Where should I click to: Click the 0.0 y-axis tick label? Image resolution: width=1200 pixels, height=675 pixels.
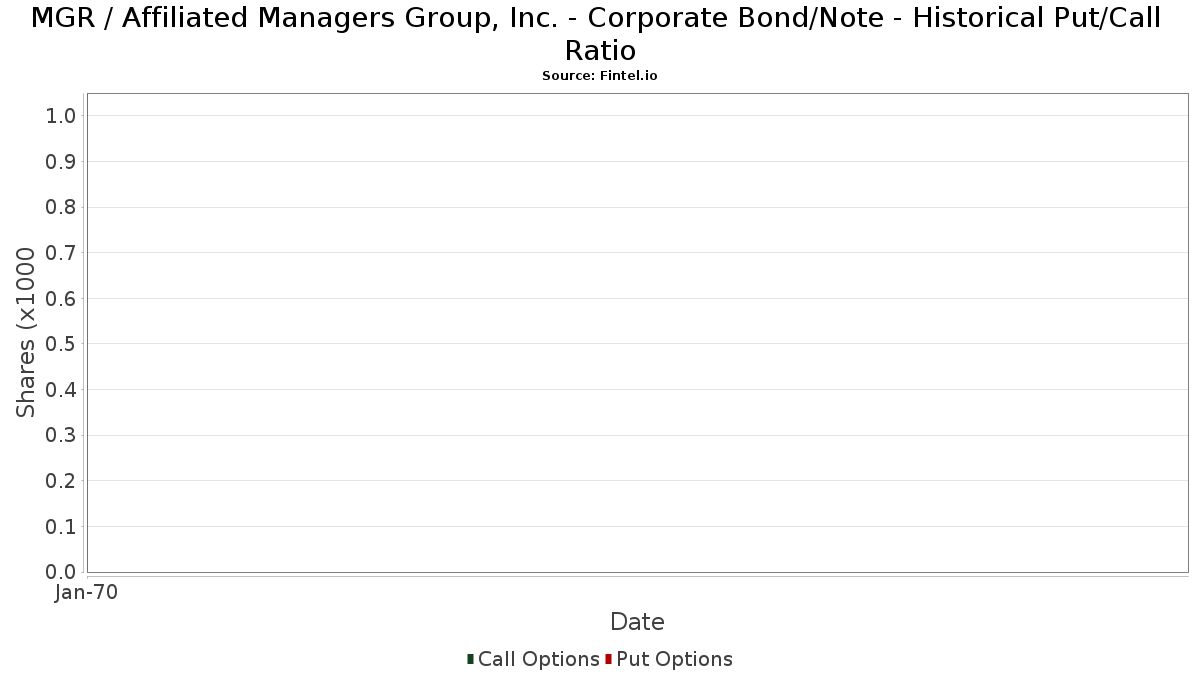[61, 572]
